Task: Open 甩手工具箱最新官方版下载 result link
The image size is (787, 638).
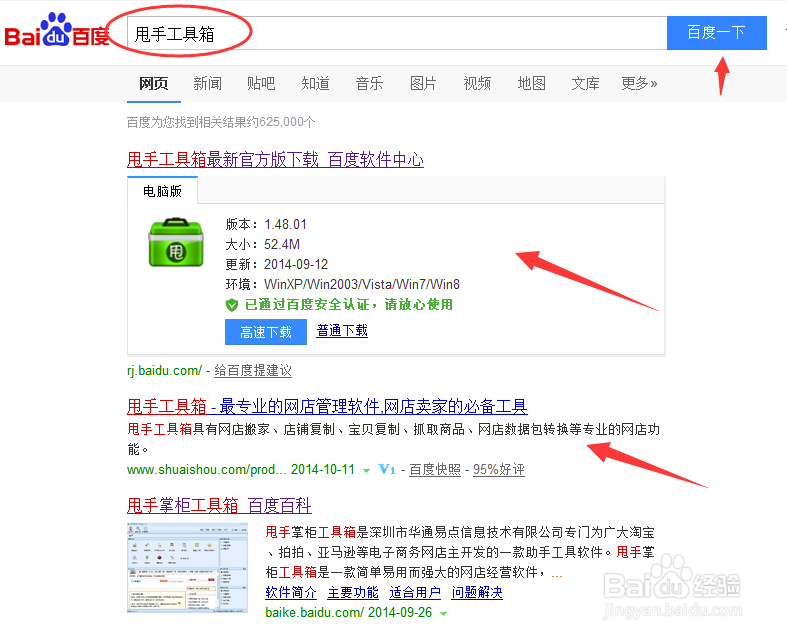Action: click(275, 160)
